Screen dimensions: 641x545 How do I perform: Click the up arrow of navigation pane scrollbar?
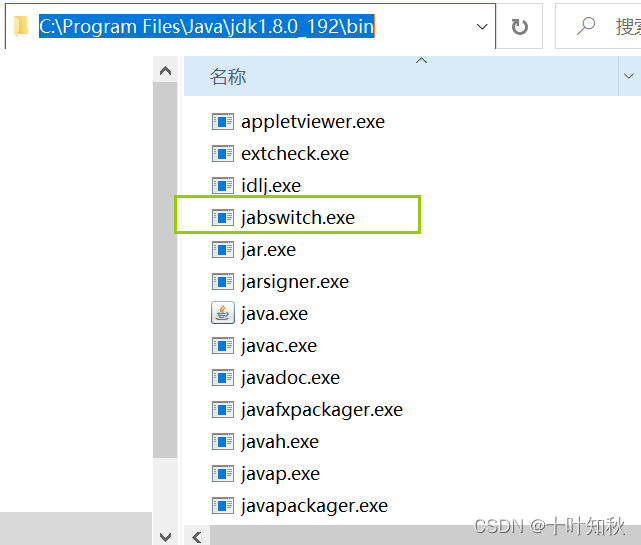165,71
